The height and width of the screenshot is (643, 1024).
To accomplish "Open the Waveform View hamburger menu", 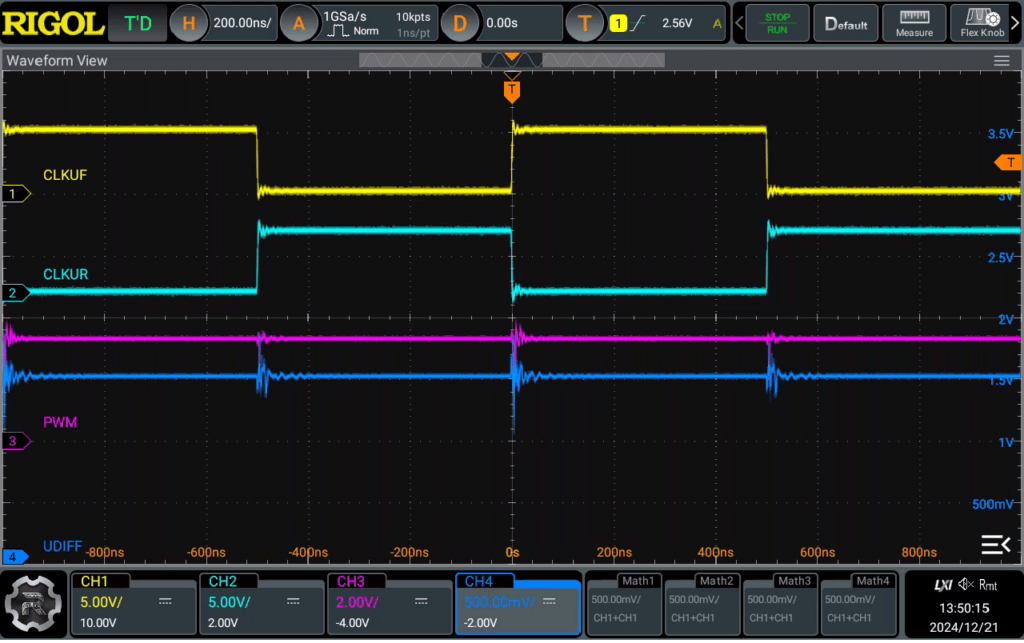I will pyautogui.click(x=1001, y=61).
